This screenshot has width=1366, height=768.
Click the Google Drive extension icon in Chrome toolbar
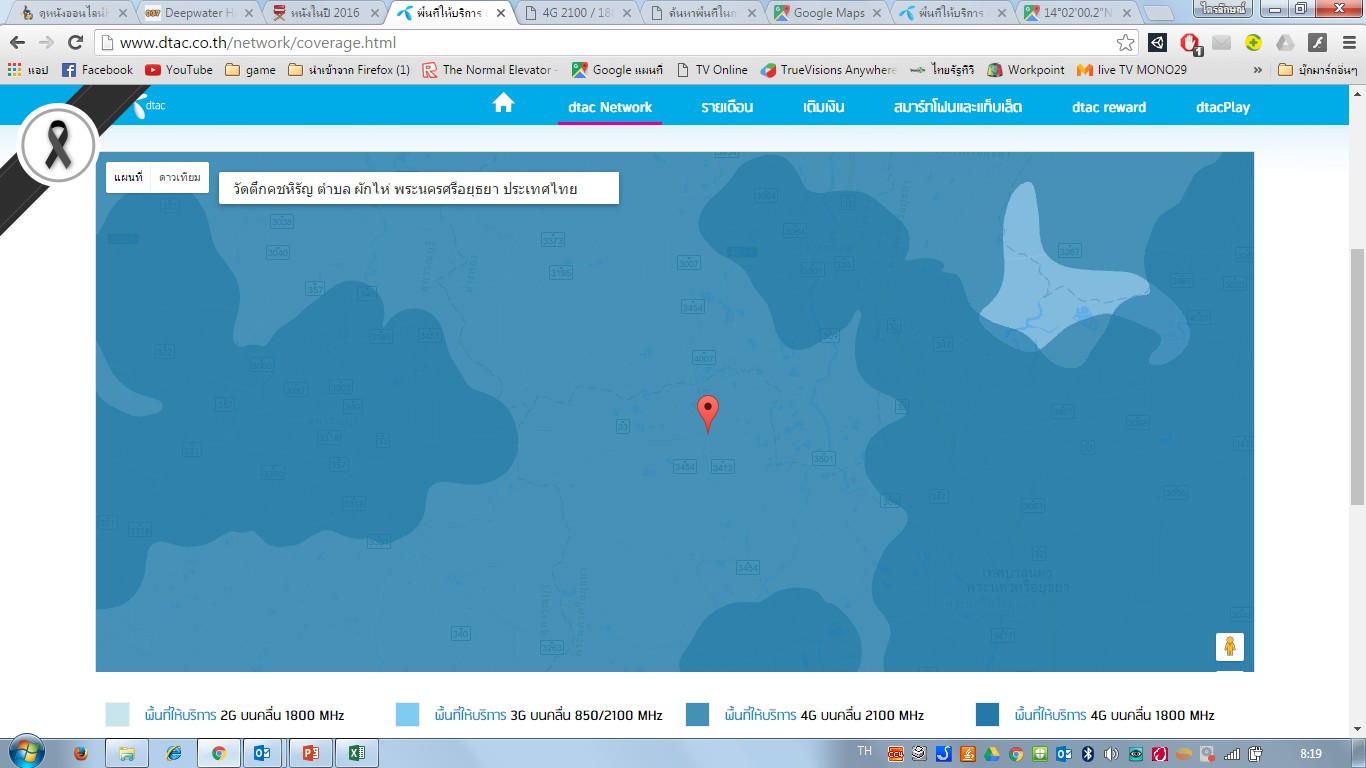[x=1285, y=43]
